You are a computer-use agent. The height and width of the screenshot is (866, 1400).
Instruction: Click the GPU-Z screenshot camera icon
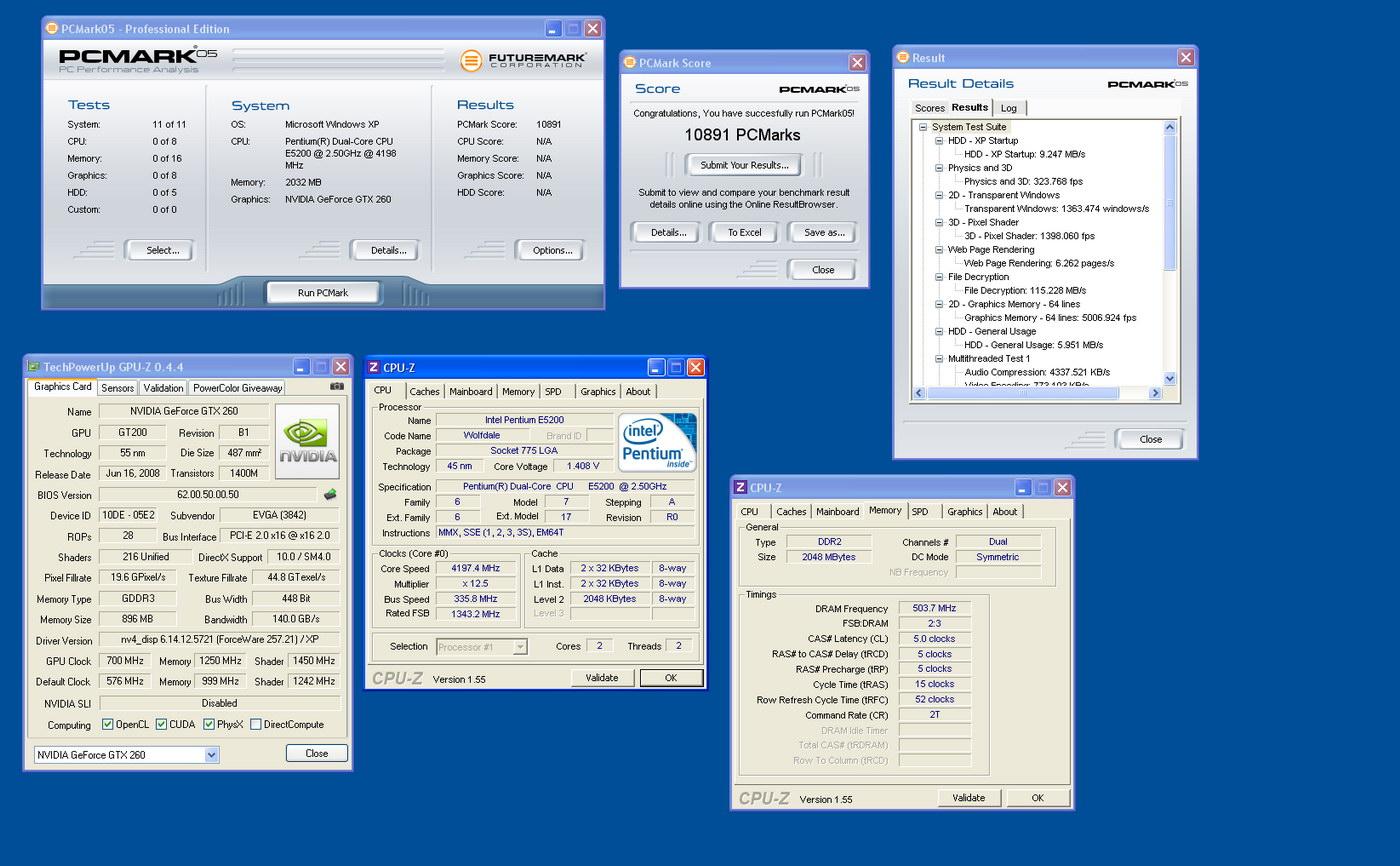pyautogui.click(x=337, y=386)
